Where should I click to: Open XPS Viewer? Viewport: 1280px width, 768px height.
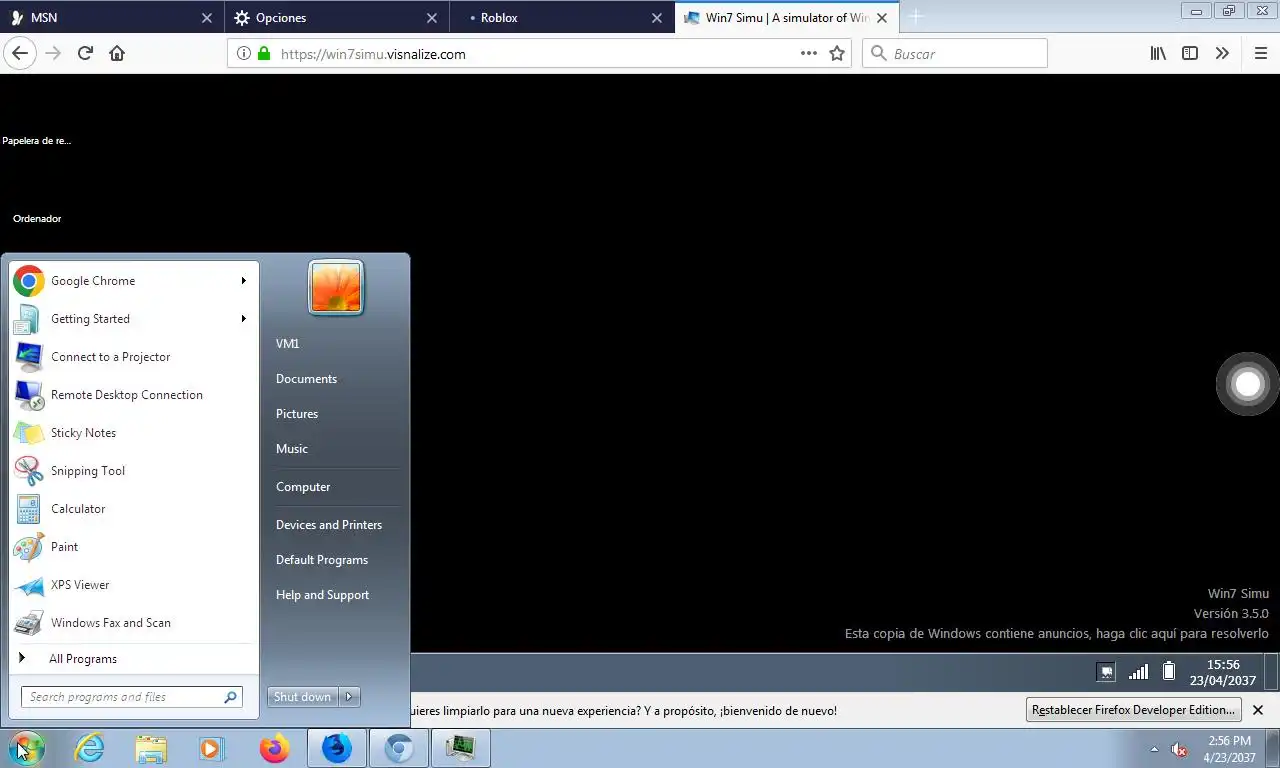pos(133,585)
